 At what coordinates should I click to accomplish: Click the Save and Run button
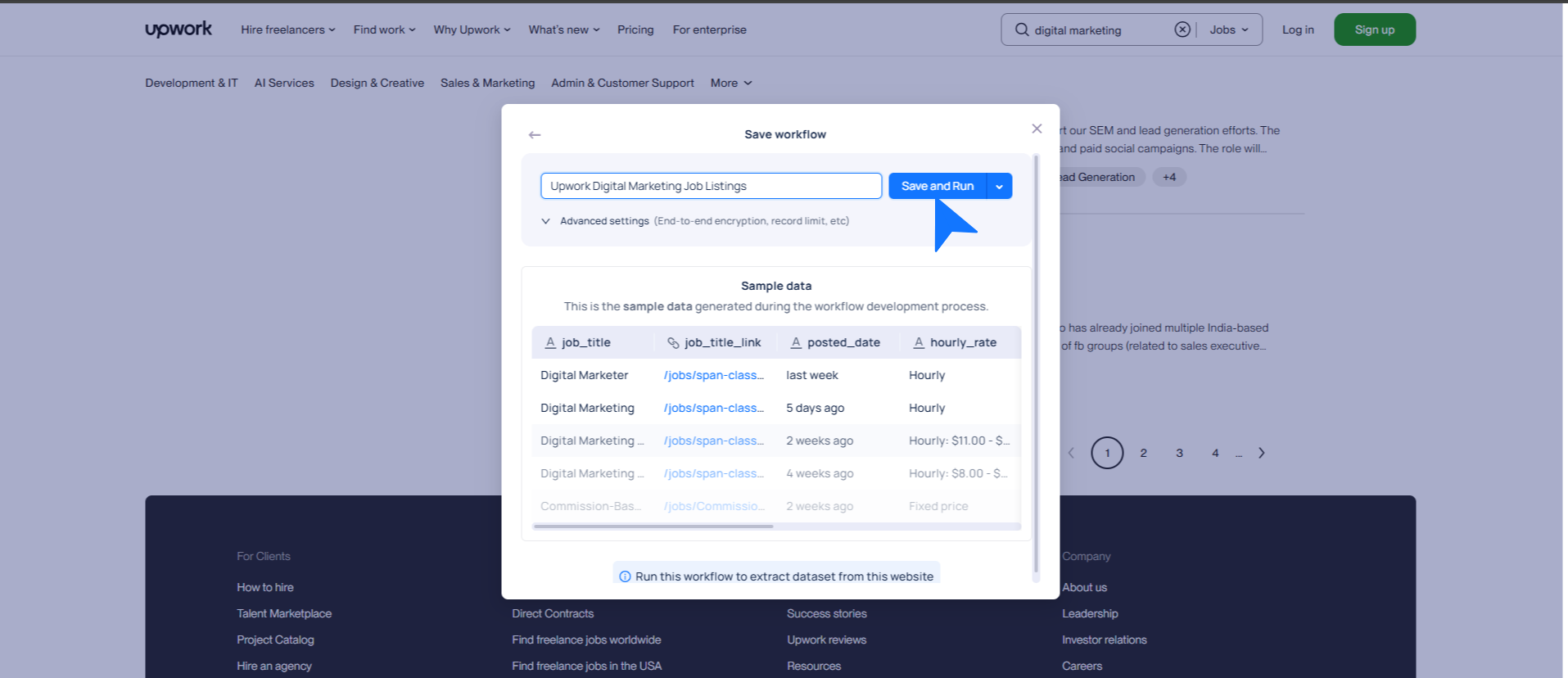point(937,187)
